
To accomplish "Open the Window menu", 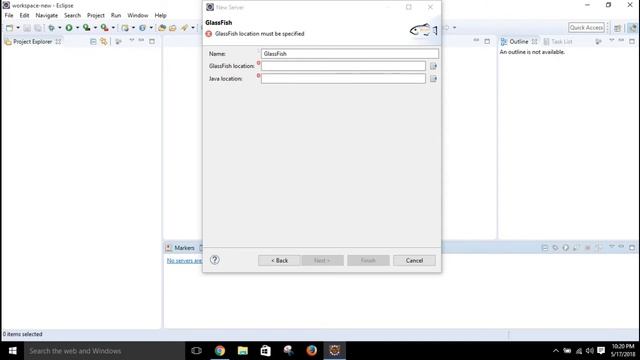I will [x=138, y=16].
